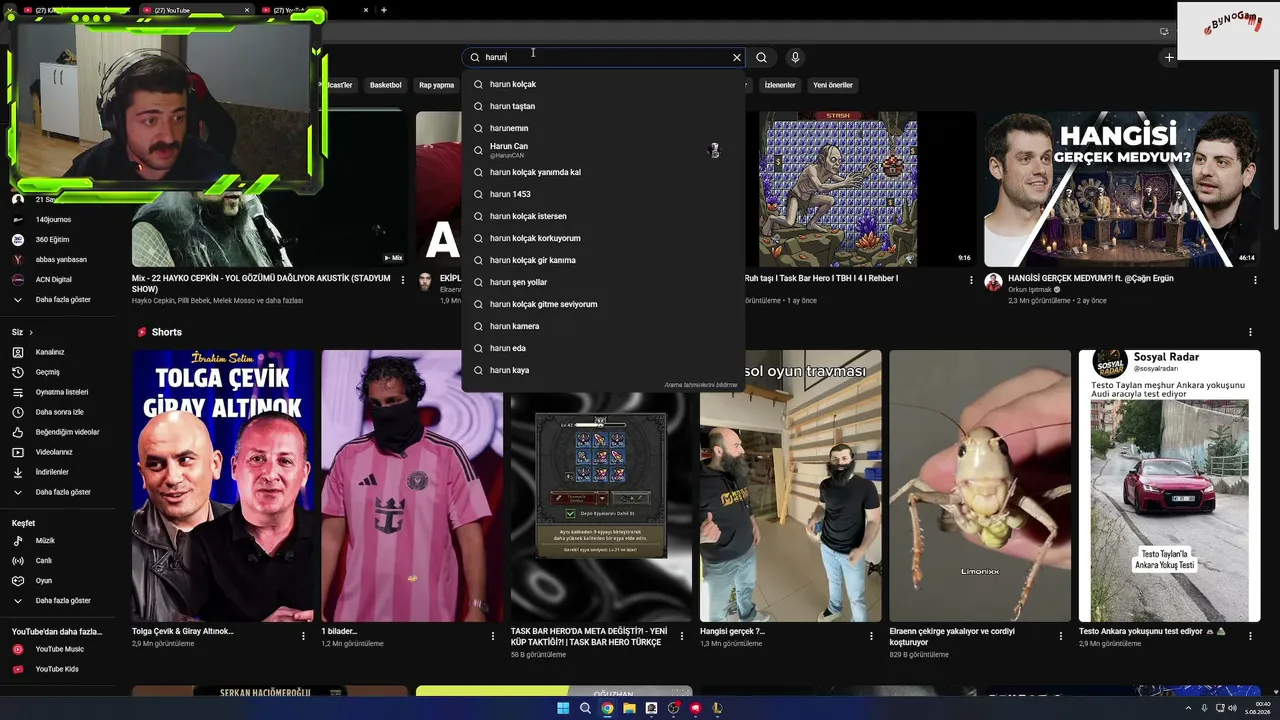Click 'Arama tahminlerini bildirme' link

point(700,385)
